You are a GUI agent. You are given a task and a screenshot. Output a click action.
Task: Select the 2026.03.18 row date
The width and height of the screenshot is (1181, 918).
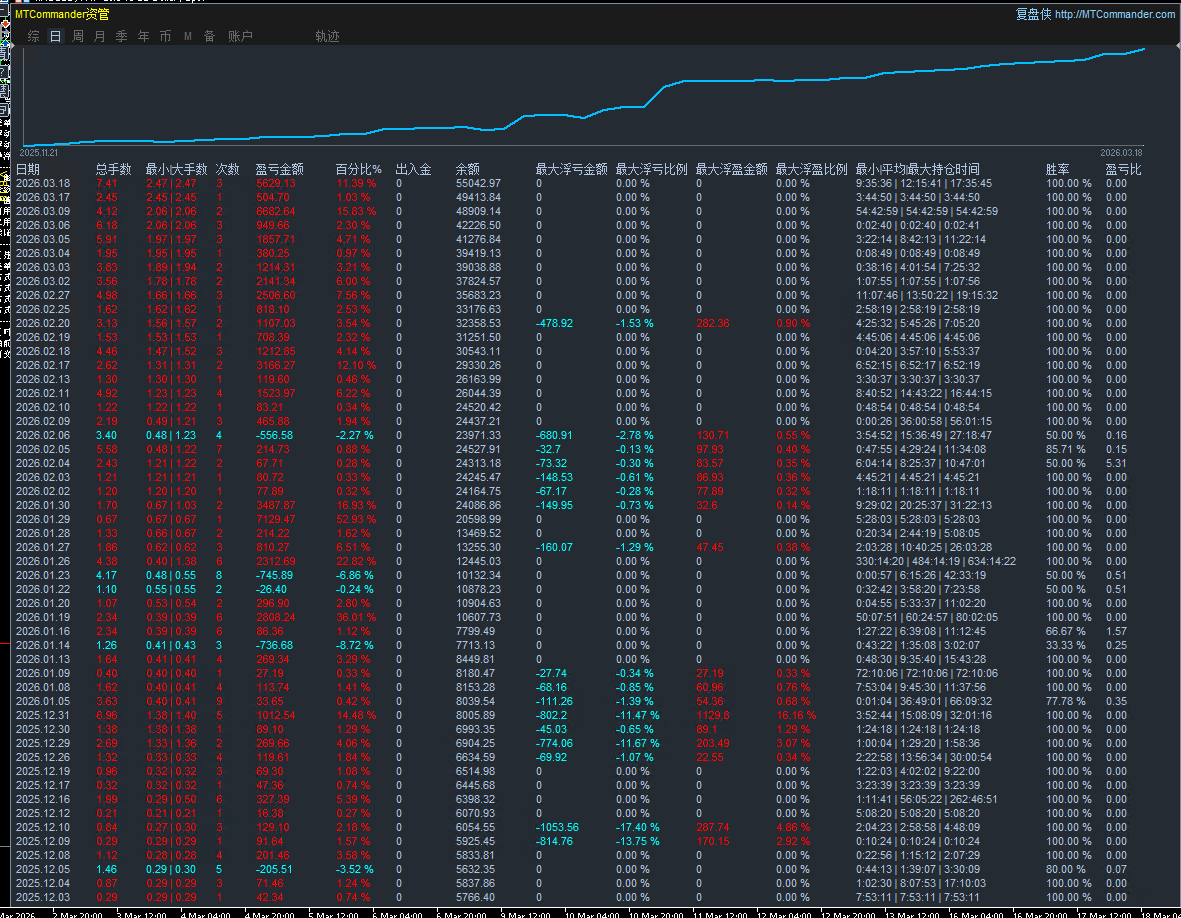(x=42, y=183)
